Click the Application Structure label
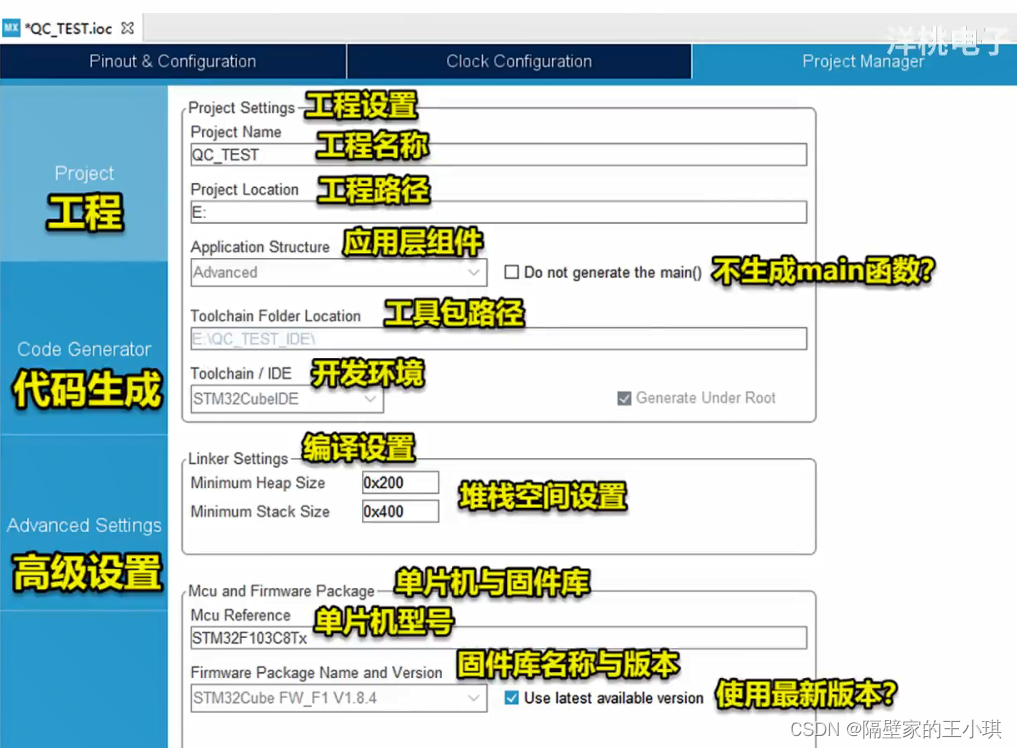 click(260, 247)
